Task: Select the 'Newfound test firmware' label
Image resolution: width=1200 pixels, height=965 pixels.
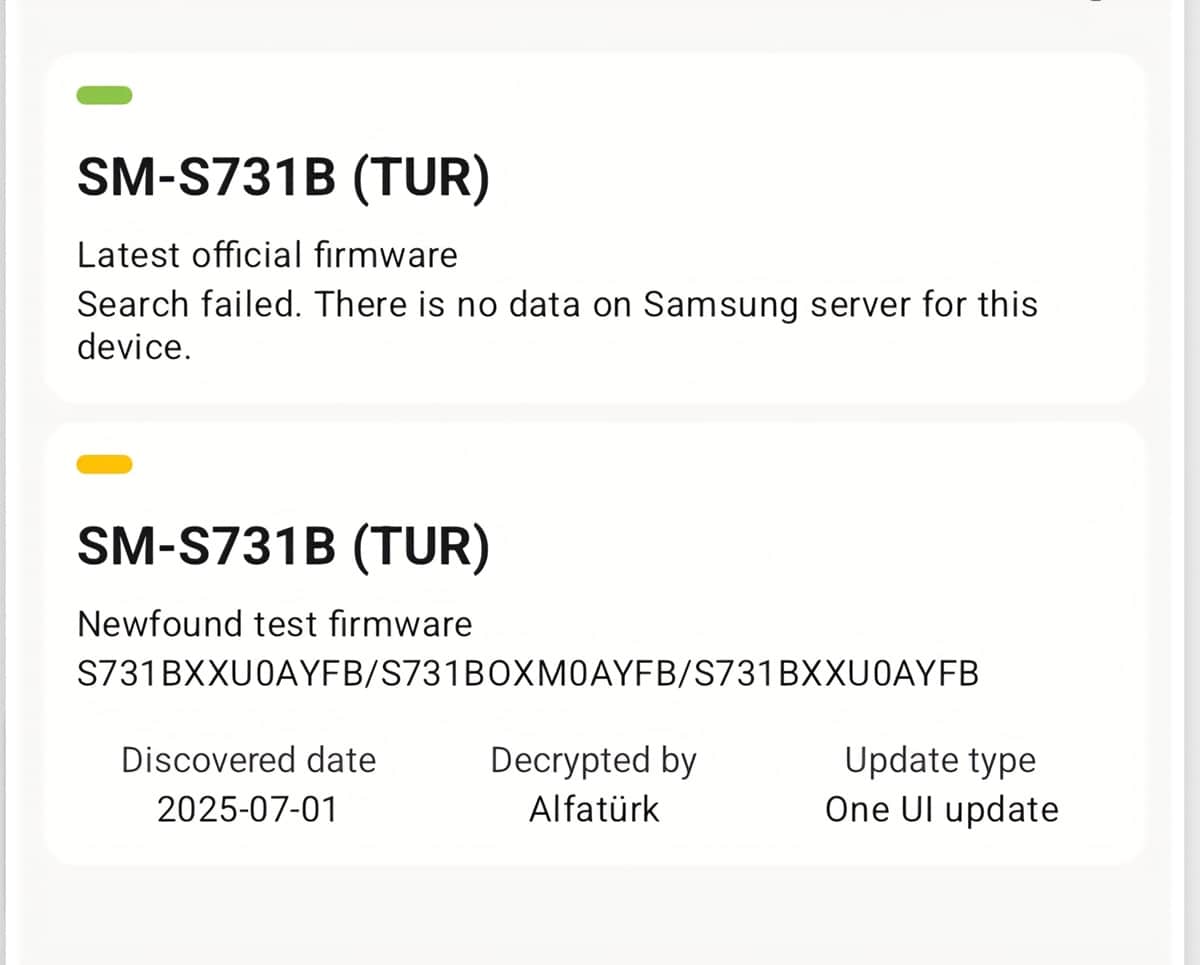Action: tap(274, 623)
